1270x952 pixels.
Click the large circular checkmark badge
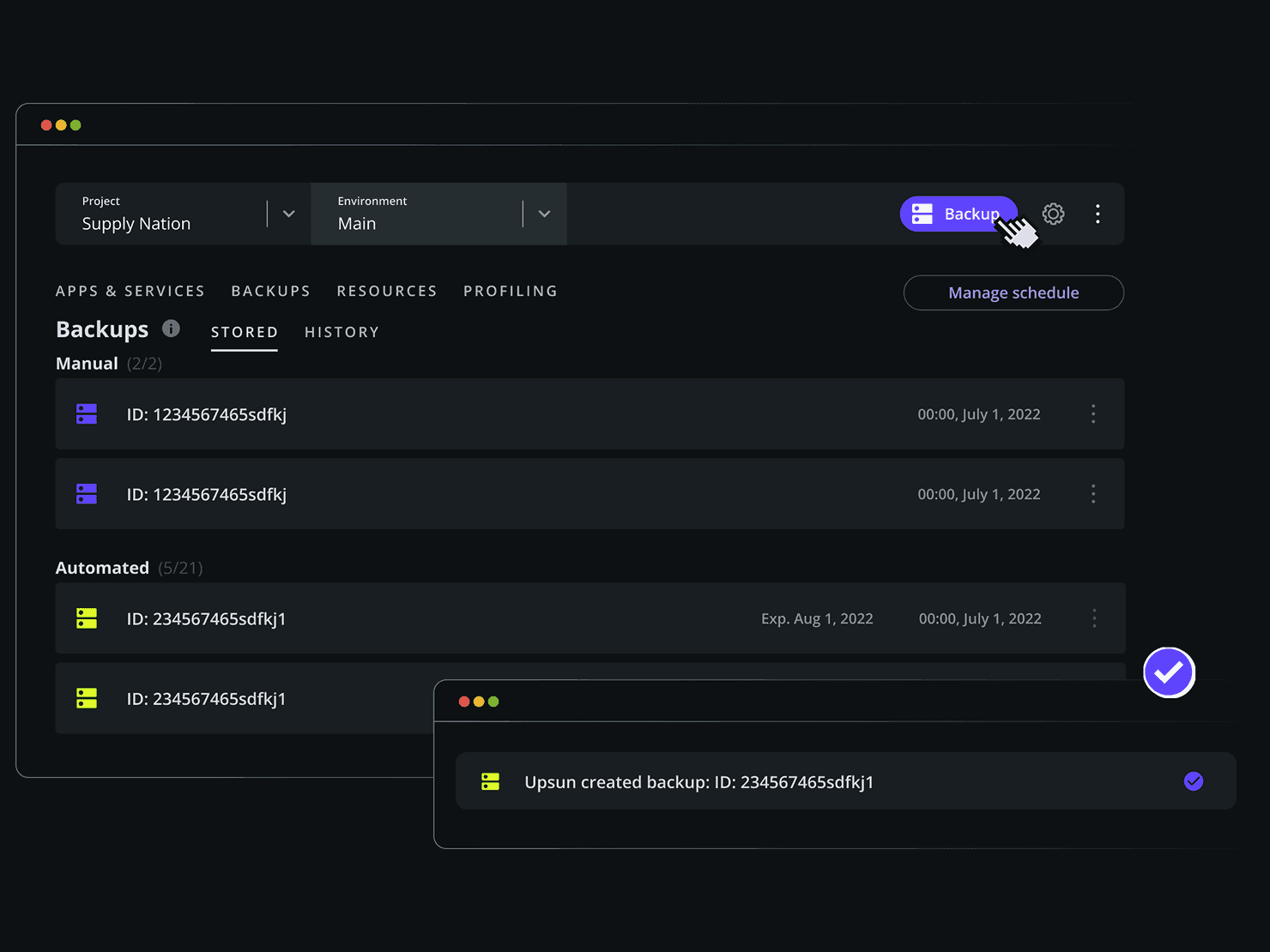tap(1169, 672)
